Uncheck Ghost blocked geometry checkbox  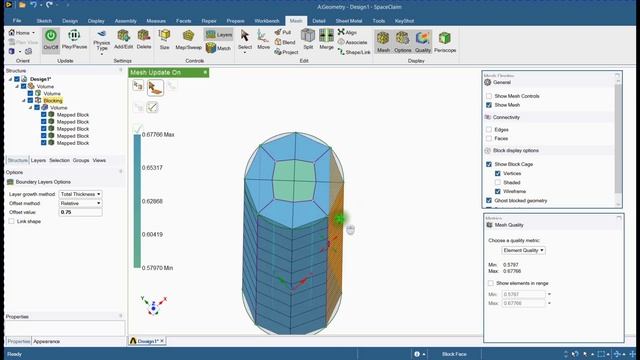point(489,200)
